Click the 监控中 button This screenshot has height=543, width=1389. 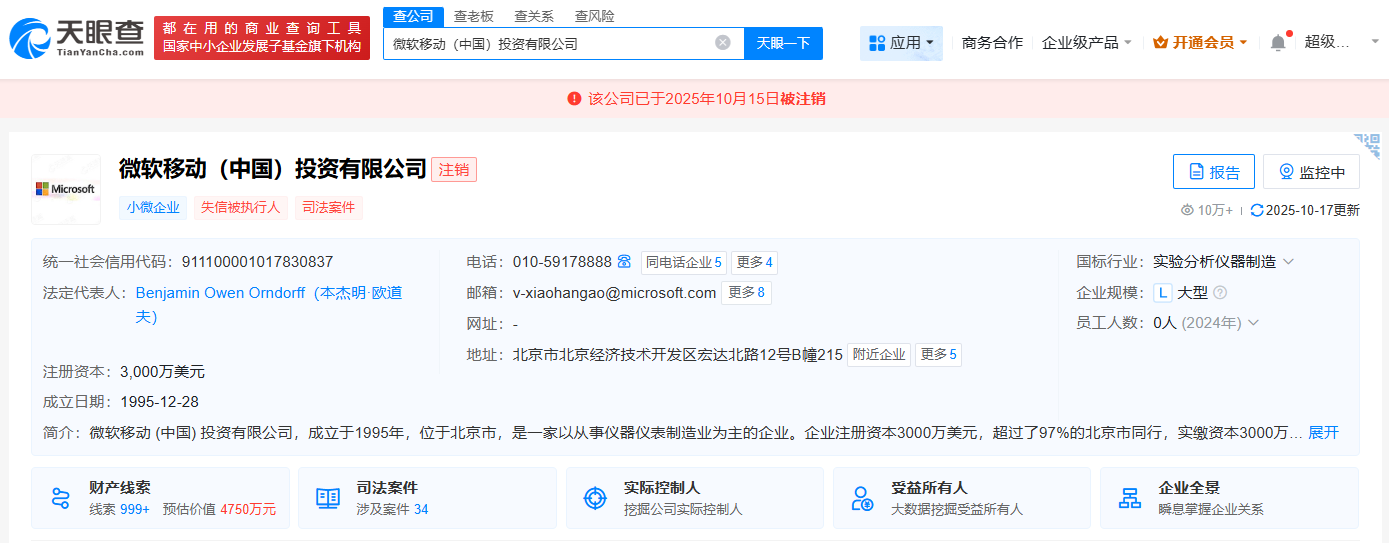pyautogui.click(x=1311, y=172)
